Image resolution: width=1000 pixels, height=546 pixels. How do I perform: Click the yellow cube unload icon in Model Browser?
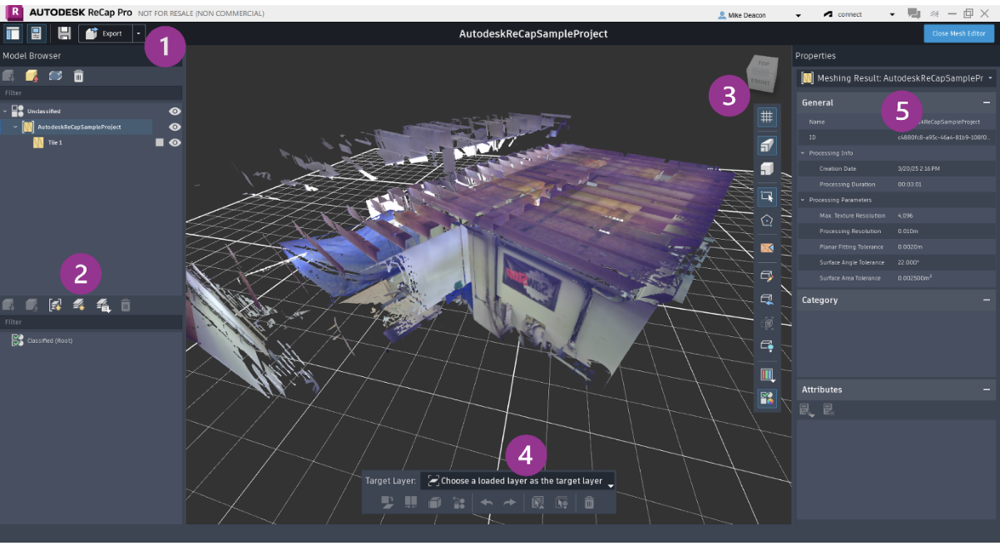pyautogui.click(x=31, y=76)
